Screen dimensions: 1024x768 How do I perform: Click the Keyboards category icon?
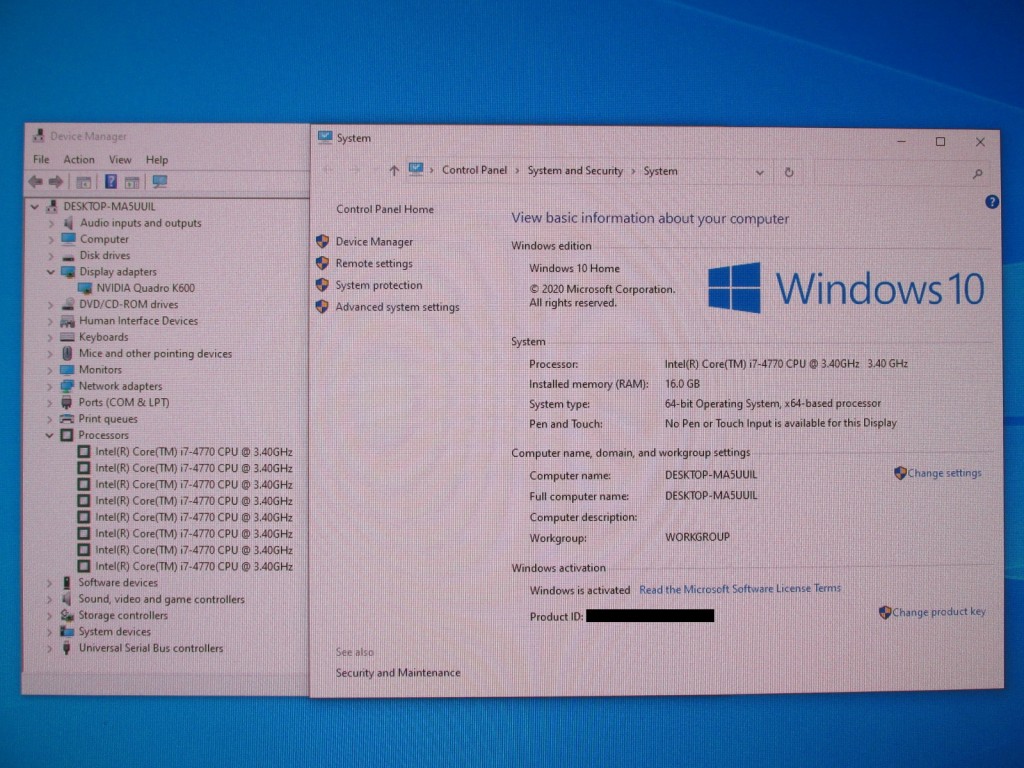point(67,337)
